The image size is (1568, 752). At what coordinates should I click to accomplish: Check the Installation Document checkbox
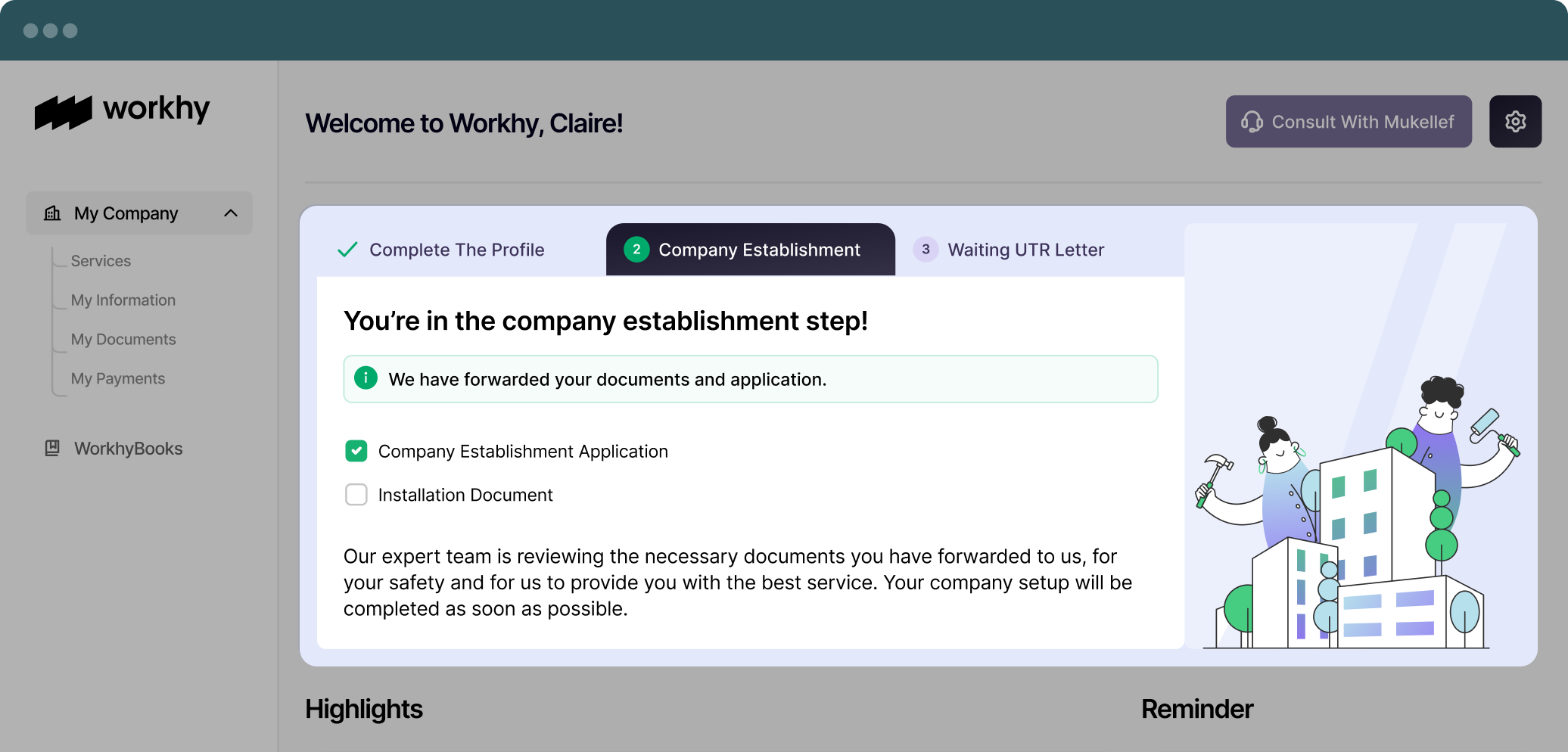[x=356, y=495]
